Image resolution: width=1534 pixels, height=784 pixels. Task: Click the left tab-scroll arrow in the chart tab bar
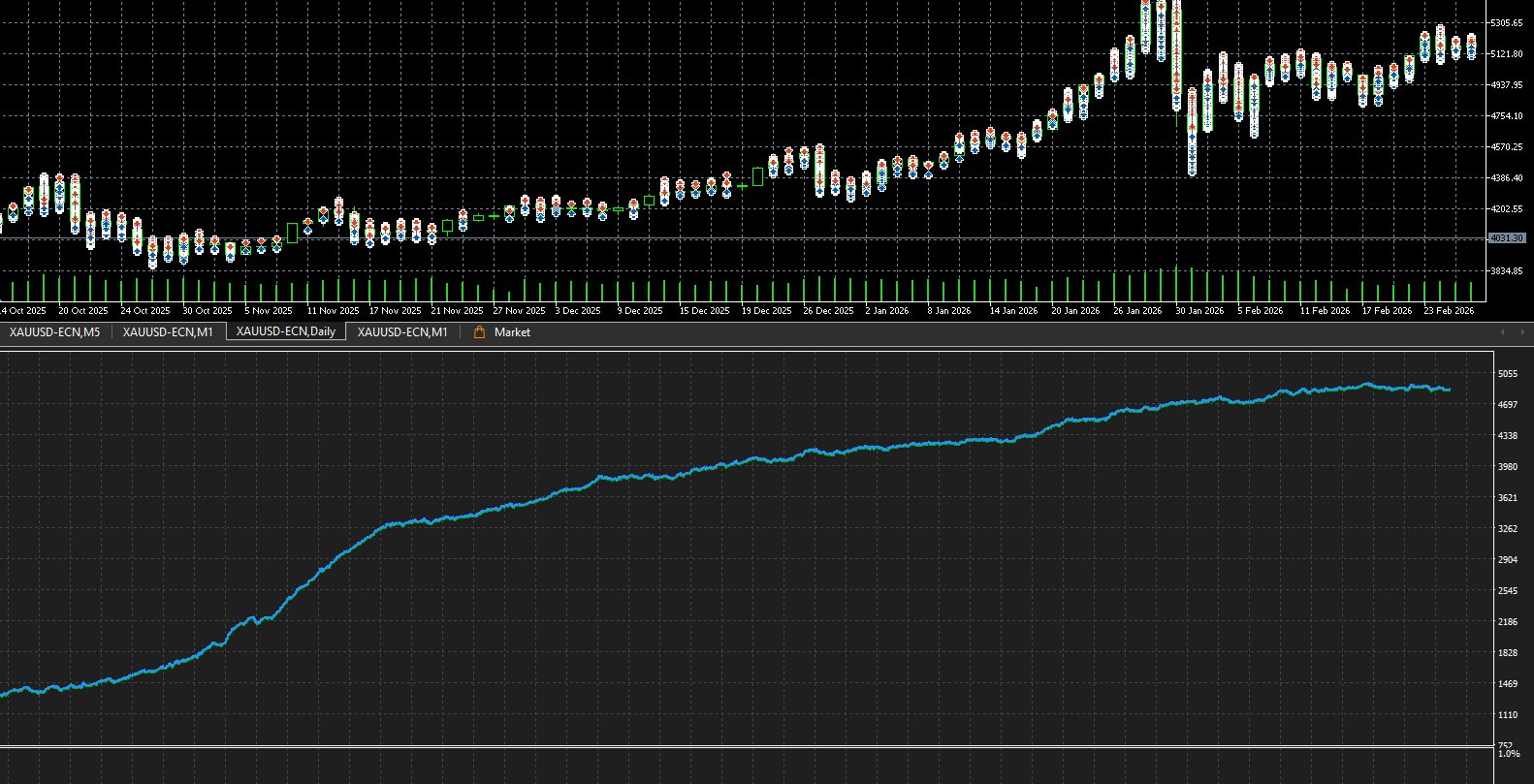[1503, 332]
